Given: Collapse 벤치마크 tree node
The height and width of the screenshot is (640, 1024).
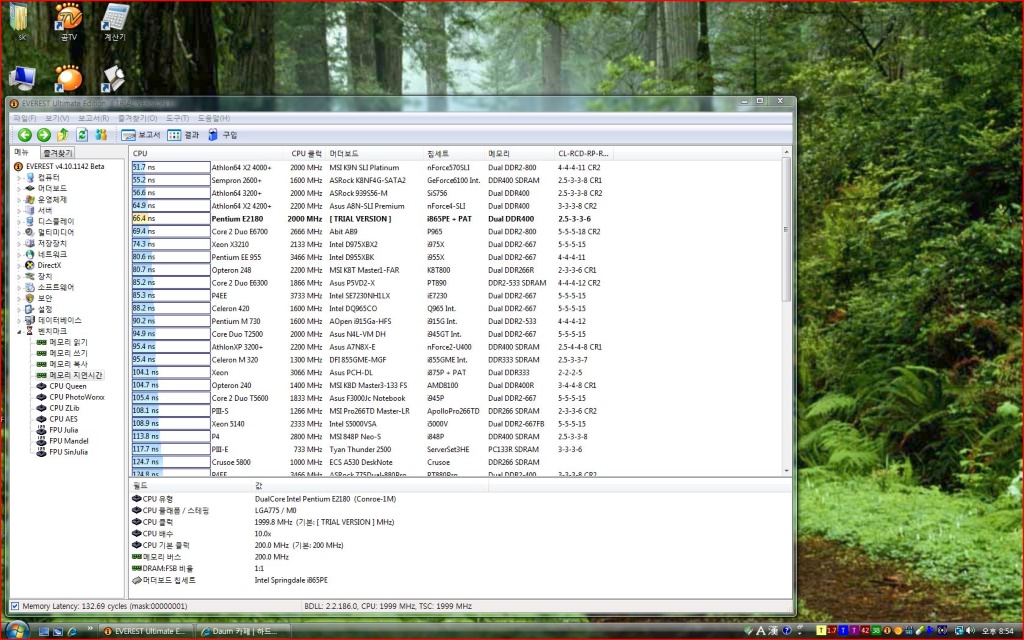Looking at the screenshot, I should coord(19,332).
